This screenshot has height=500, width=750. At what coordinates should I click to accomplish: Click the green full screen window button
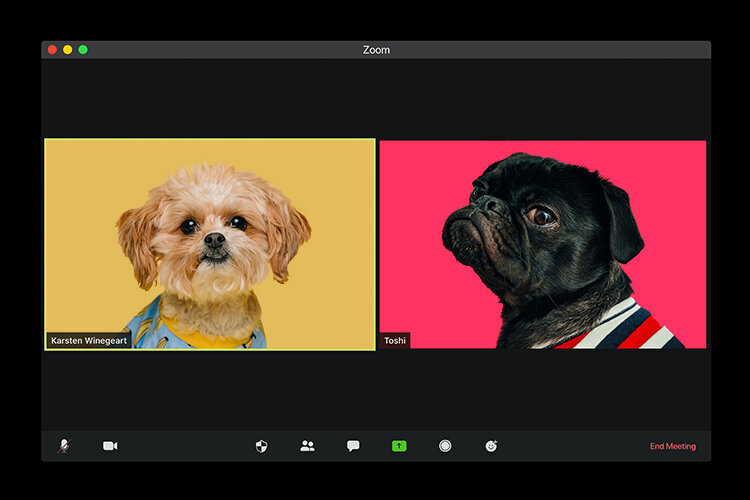83,50
